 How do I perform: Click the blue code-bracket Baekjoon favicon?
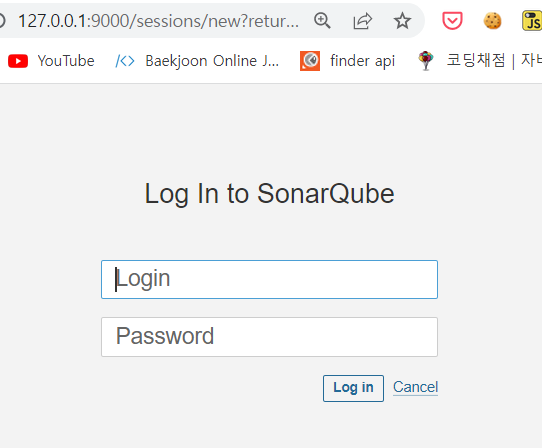point(125,61)
